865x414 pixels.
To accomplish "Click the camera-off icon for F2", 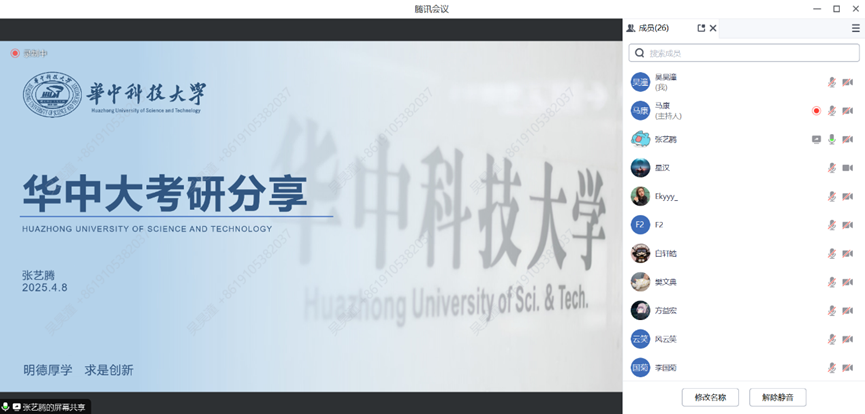I will (x=847, y=225).
